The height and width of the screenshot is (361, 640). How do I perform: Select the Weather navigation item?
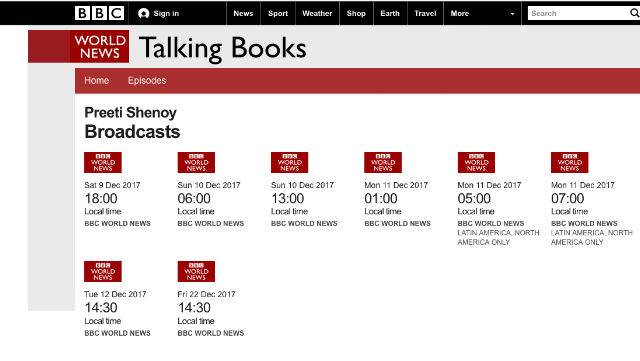pyautogui.click(x=317, y=13)
